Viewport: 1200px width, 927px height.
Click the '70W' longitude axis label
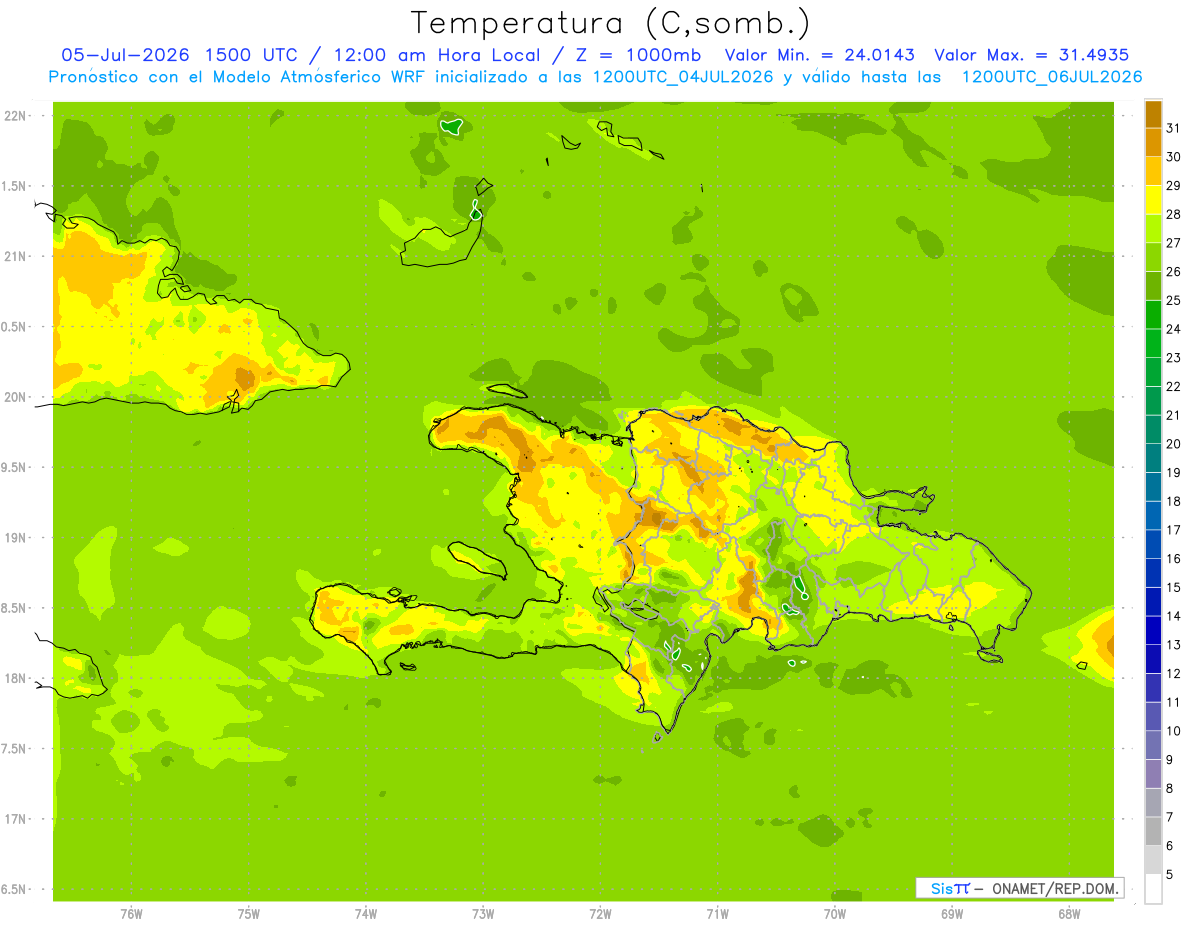click(x=835, y=914)
